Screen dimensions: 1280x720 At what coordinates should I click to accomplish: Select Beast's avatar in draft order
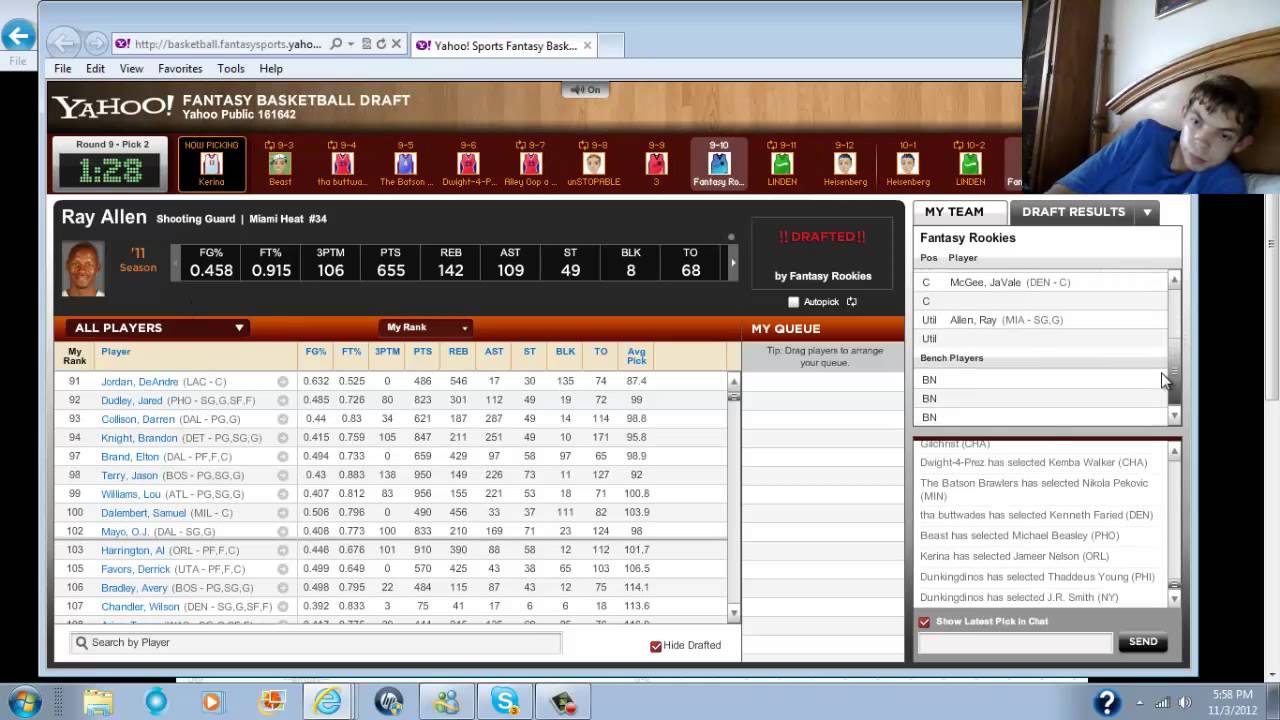(280, 163)
